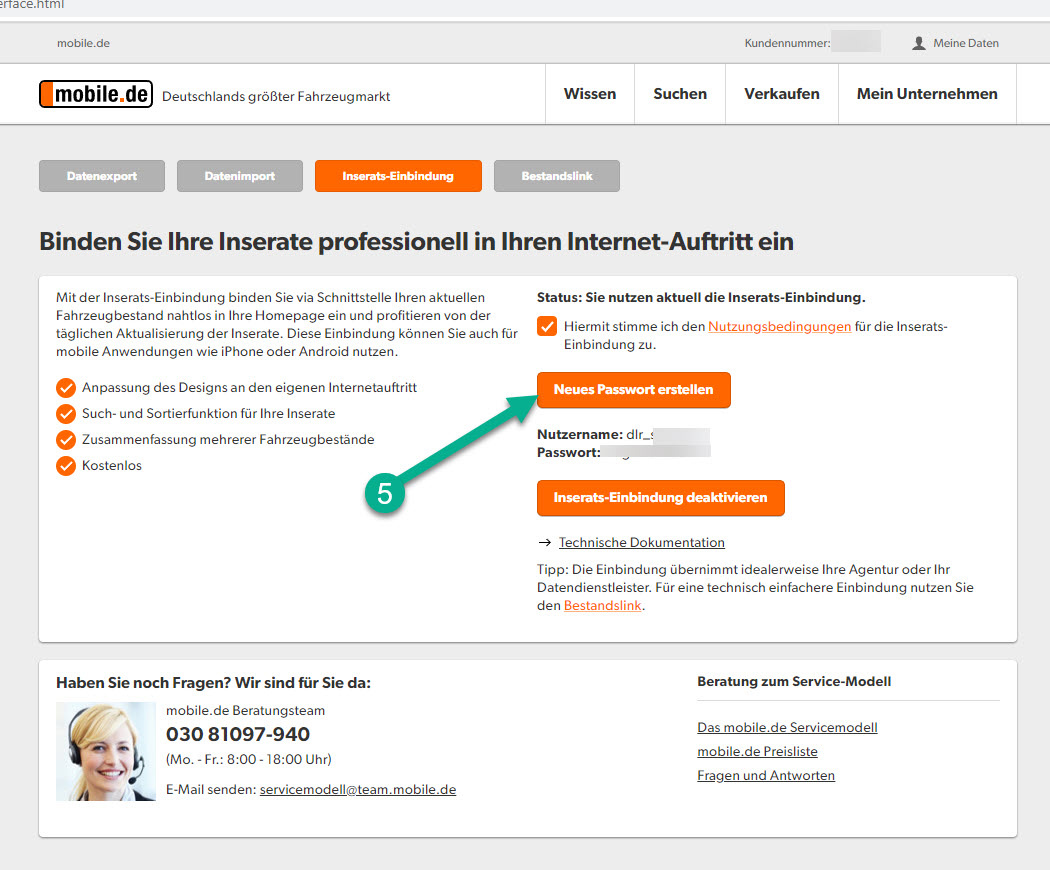The height and width of the screenshot is (870, 1050).
Task: Click checkmark icon next to Anpassung des Designs
Action: tap(66, 388)
